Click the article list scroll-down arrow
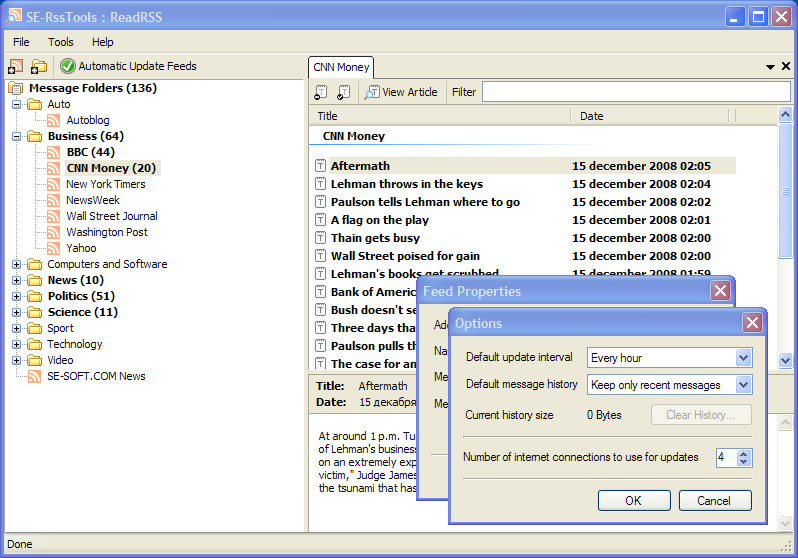Image resolution: width=798 pixels, height=558 pixels. pyautogui.click(x=785, y=360)
